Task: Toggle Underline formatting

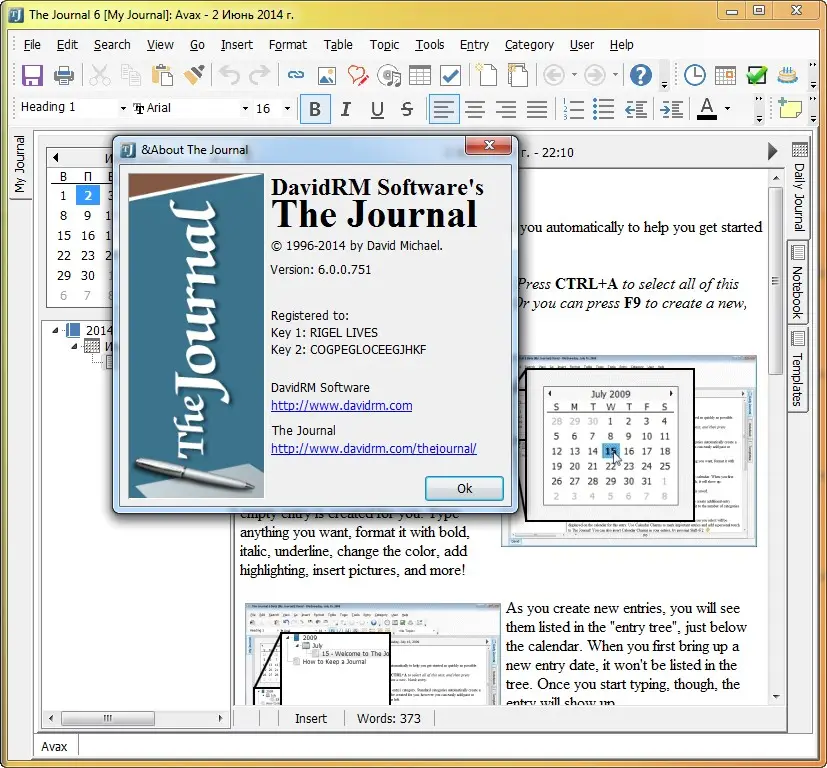Action: [377, 109]
